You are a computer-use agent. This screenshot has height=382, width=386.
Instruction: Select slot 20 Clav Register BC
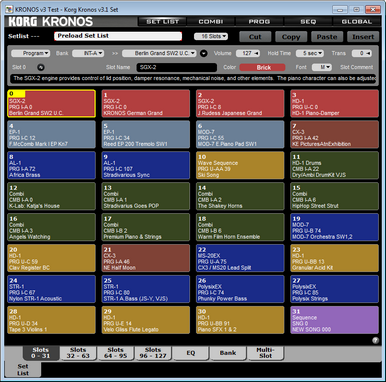pyautogui.click(x=52, y=259)
